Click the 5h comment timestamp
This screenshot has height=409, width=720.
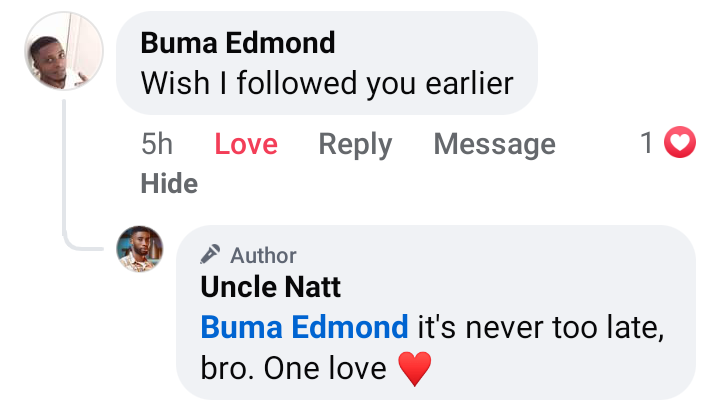point(157,144)
